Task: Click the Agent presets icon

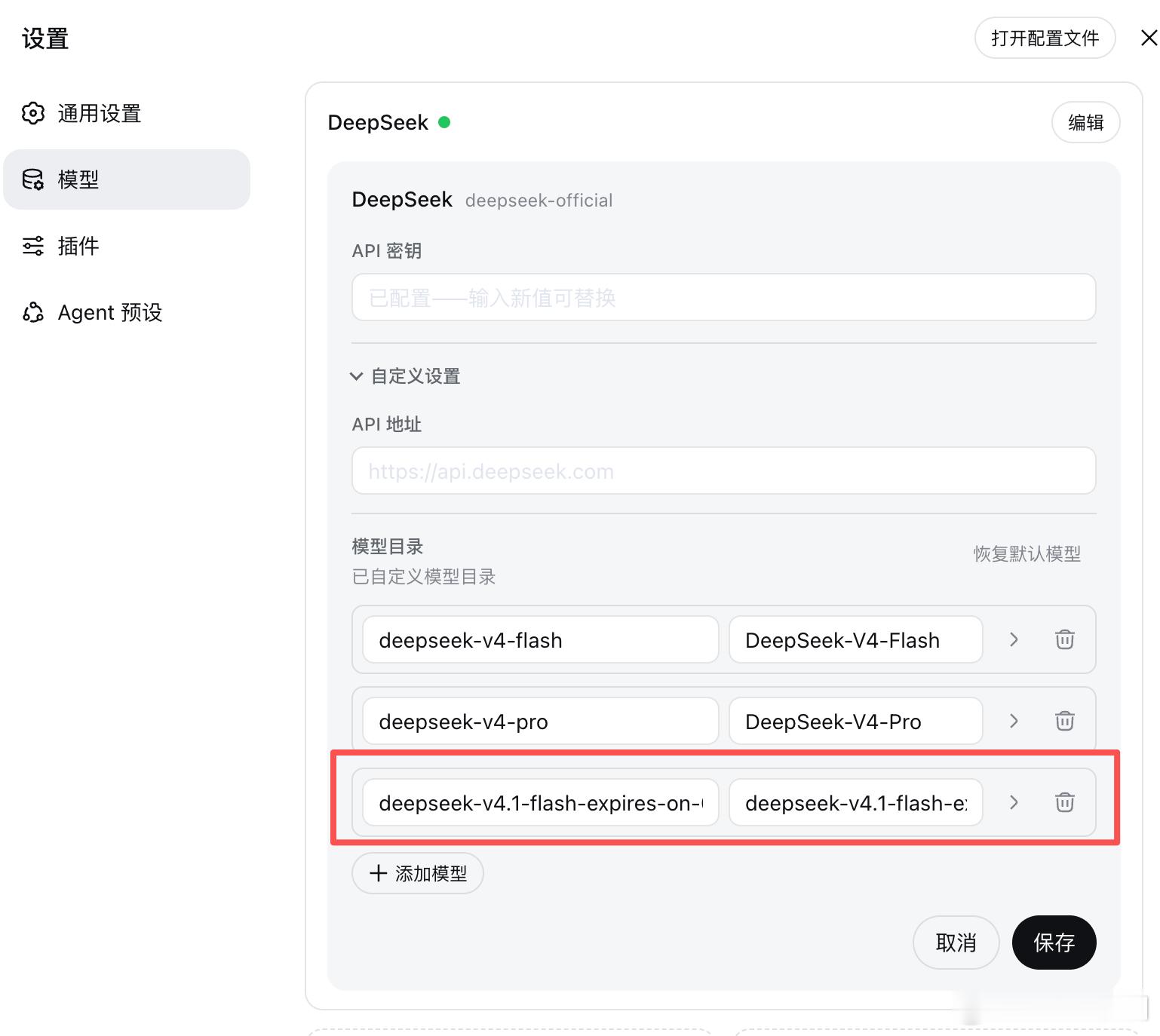Action: coord(33,312)
